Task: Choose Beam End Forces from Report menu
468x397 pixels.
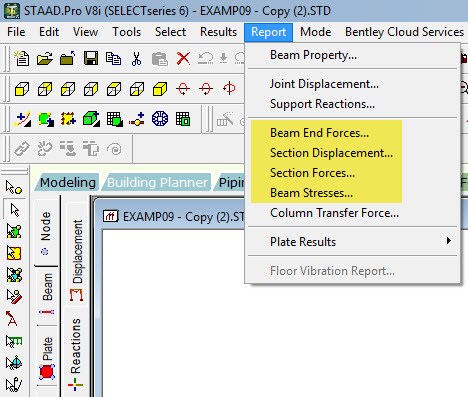Action: 319,133
